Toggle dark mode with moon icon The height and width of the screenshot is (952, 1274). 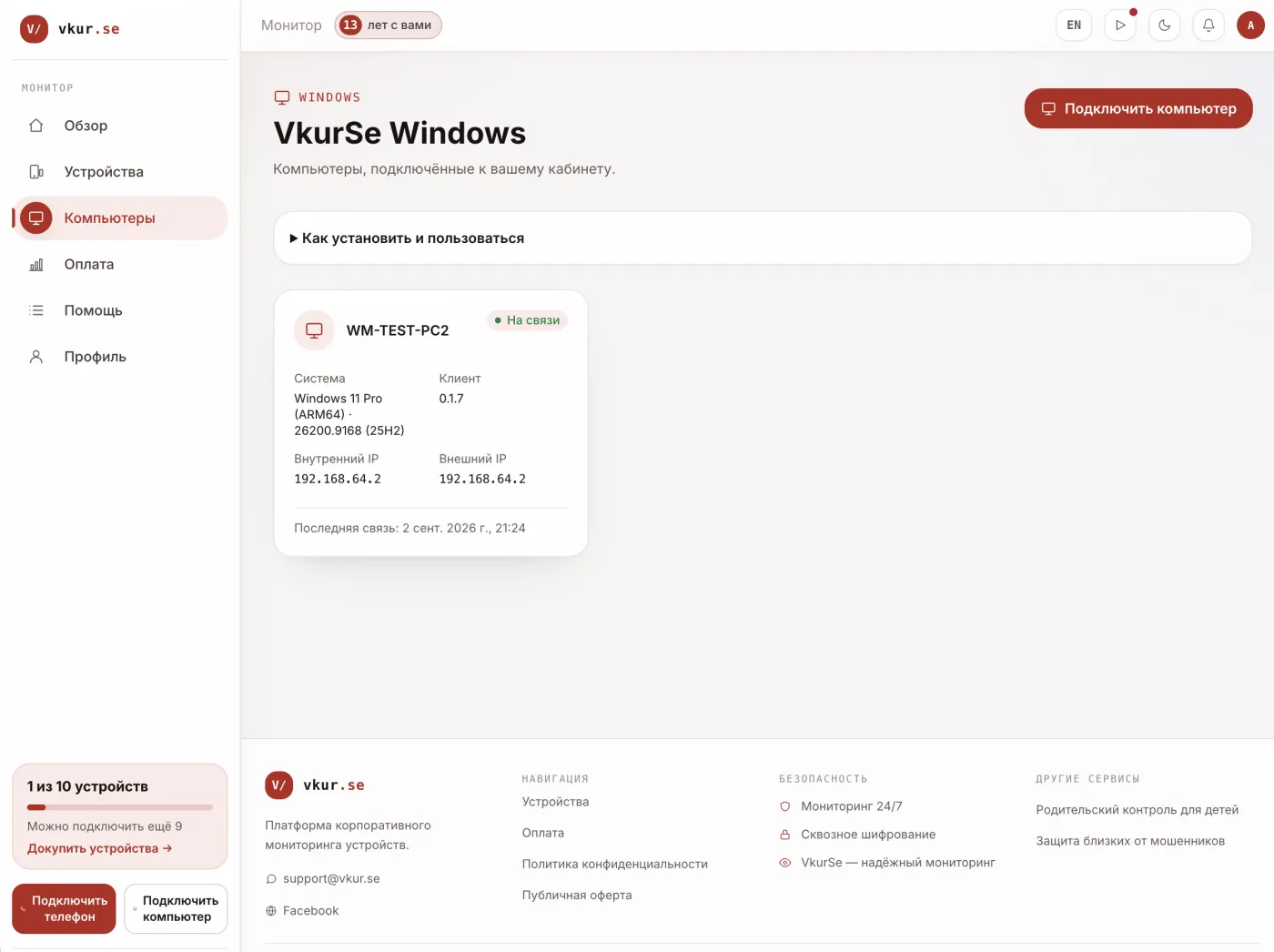click(1165, 25)
